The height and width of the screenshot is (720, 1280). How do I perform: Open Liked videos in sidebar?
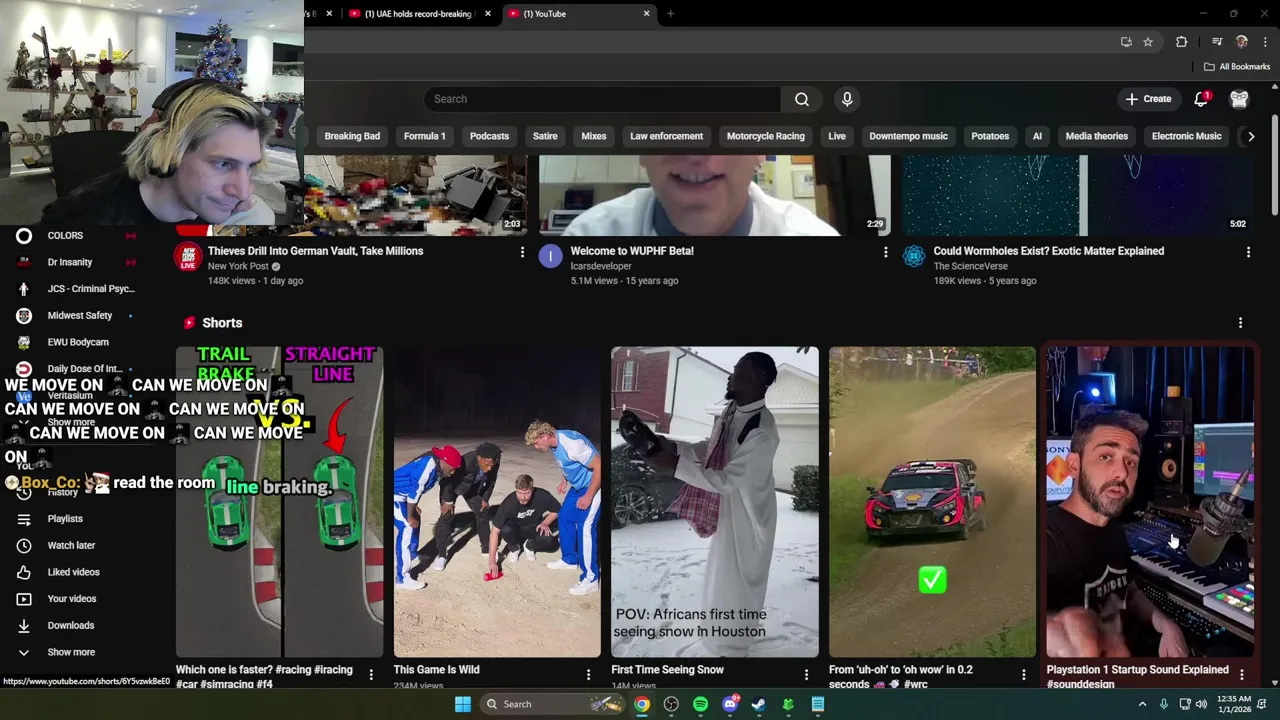(73, 572)
